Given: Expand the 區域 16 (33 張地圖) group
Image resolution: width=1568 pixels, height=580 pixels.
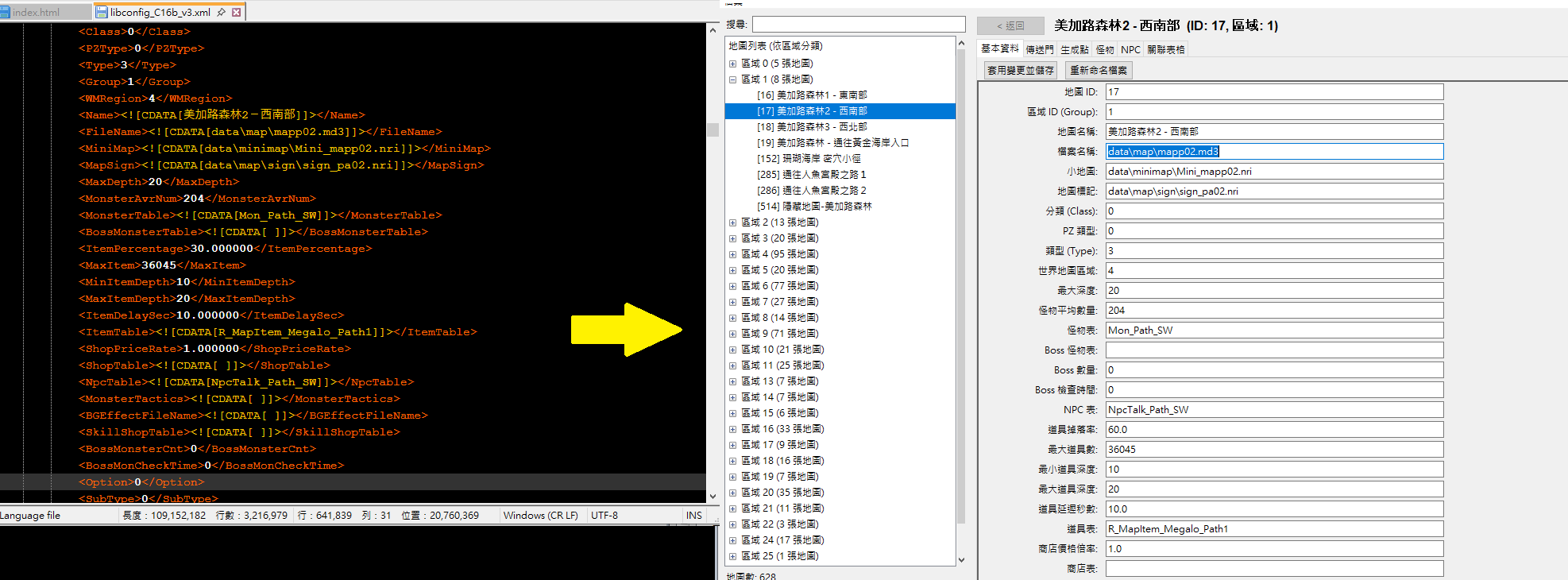Looking at the screenshot, I should [x=732, y=429].
